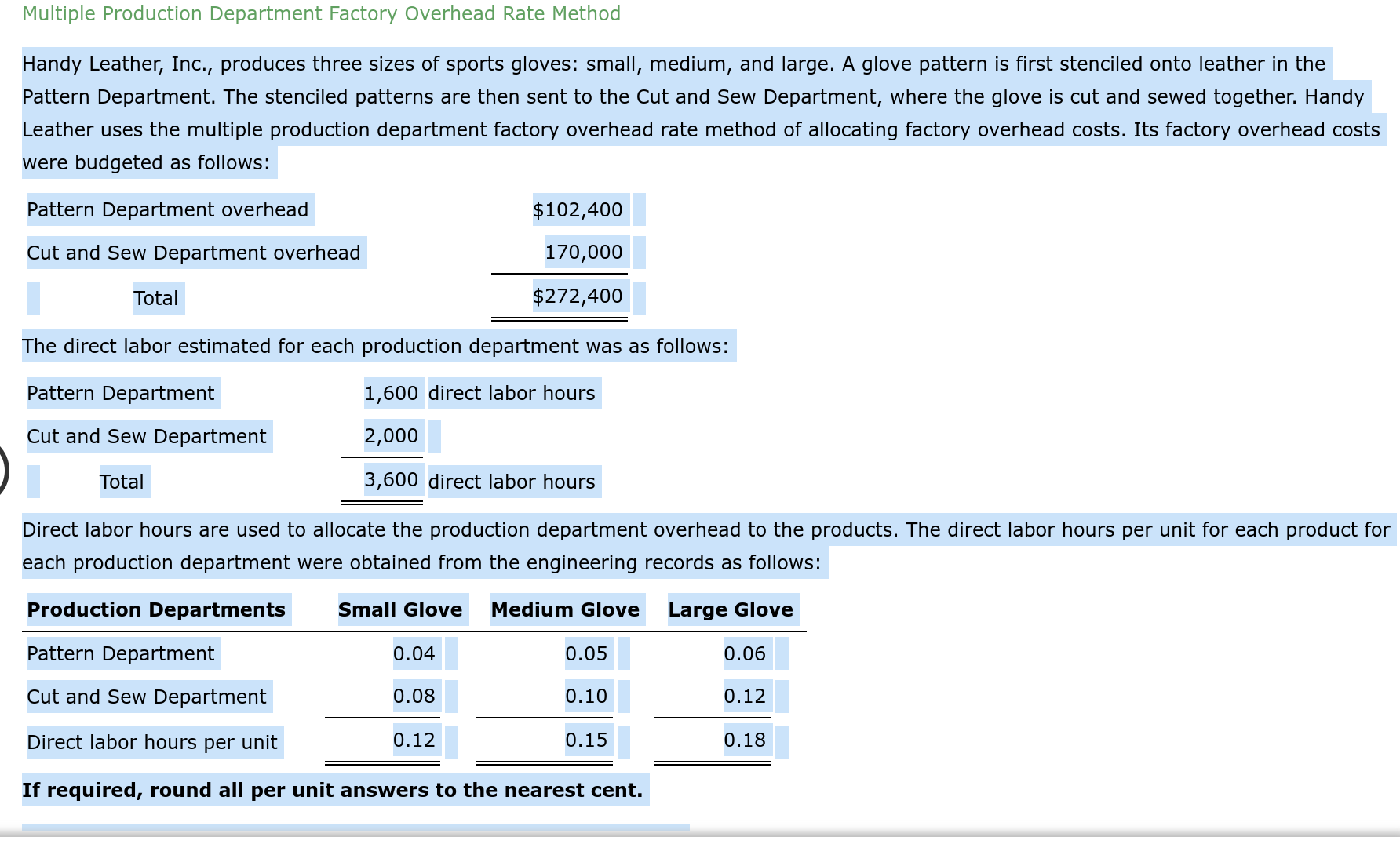This screenshot has height=844, width=1400.
Task: Click the Pattern Department 0.04 value
Action: point(414,653)
